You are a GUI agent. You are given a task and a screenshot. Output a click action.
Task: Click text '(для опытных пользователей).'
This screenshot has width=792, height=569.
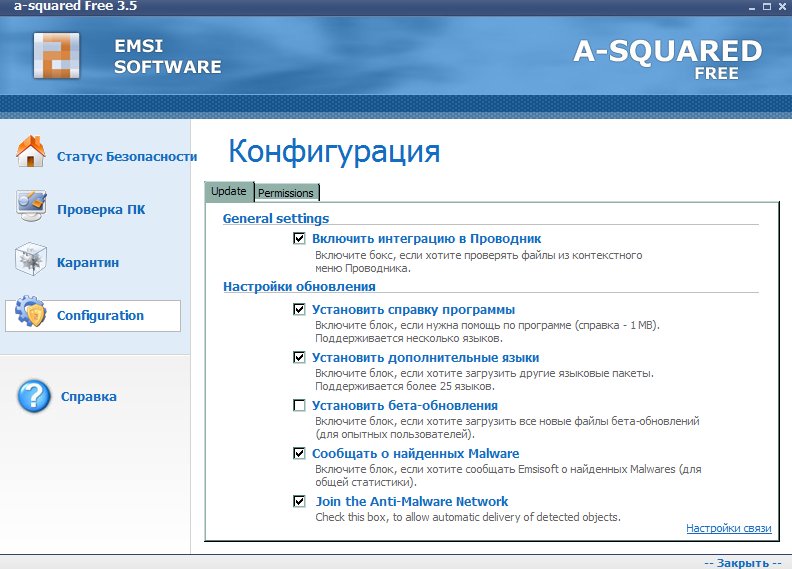coord(395,434)
